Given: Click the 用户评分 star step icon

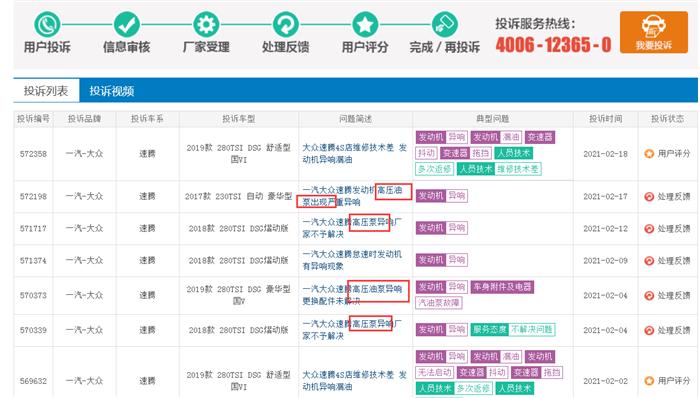Looking at the screenshot, I should pyautogui.click(x=365, y=24).
